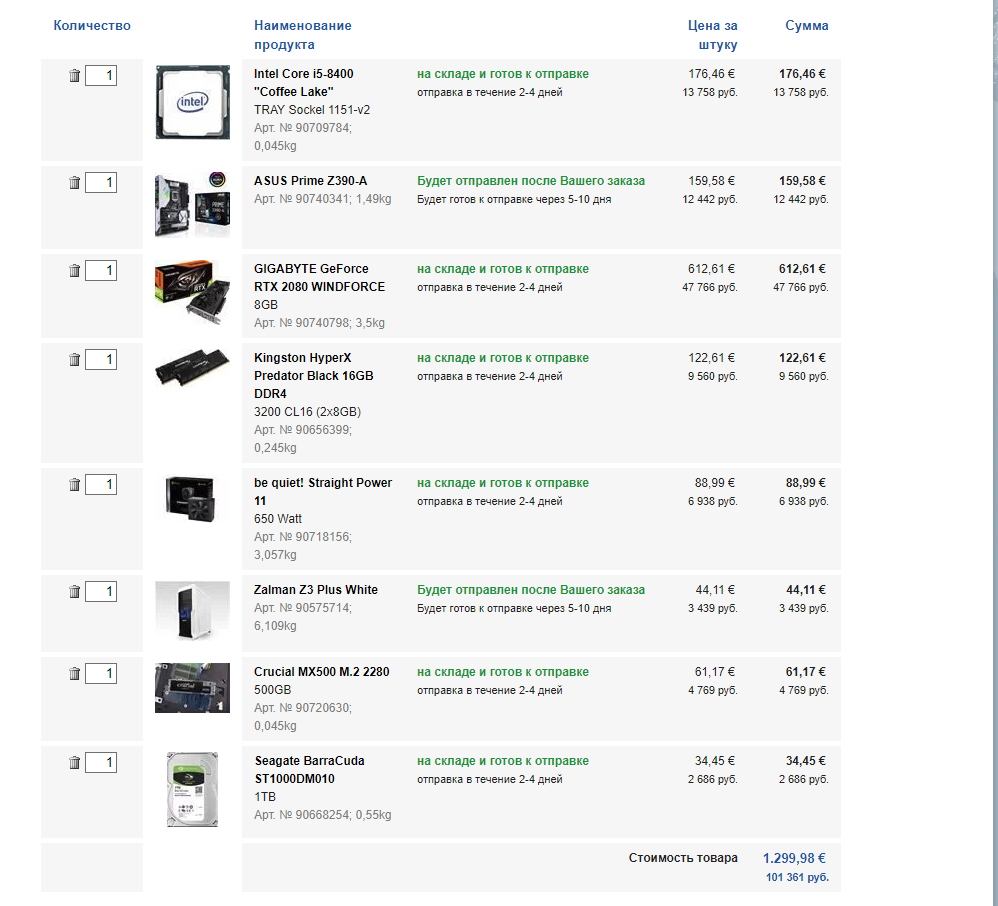Select total 1.299,98 € amount

coord(794,858)
